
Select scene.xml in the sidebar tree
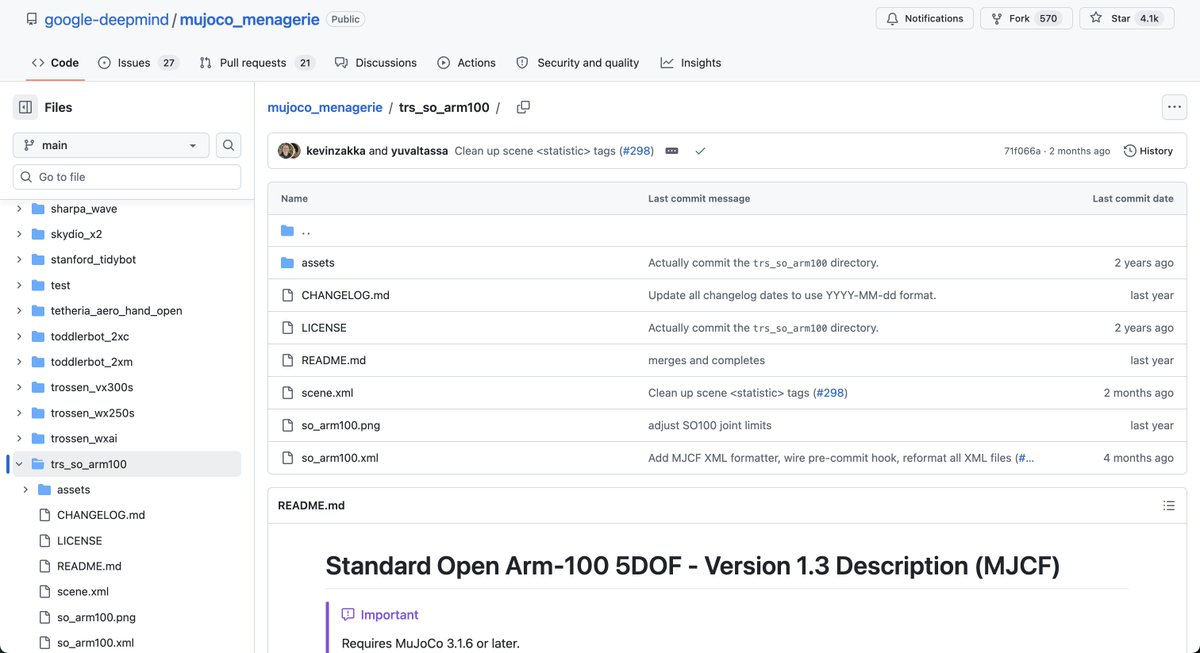tap(83, 592)
